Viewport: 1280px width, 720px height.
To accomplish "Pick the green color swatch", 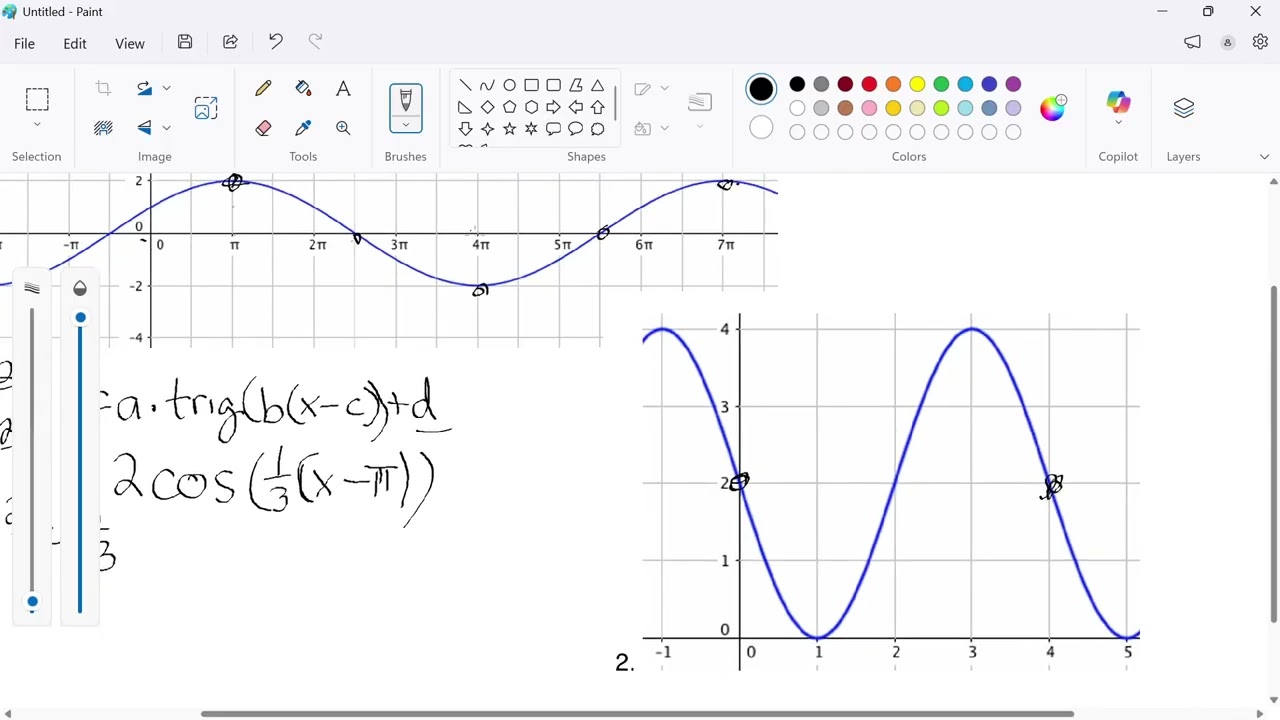I will point(941,84).
